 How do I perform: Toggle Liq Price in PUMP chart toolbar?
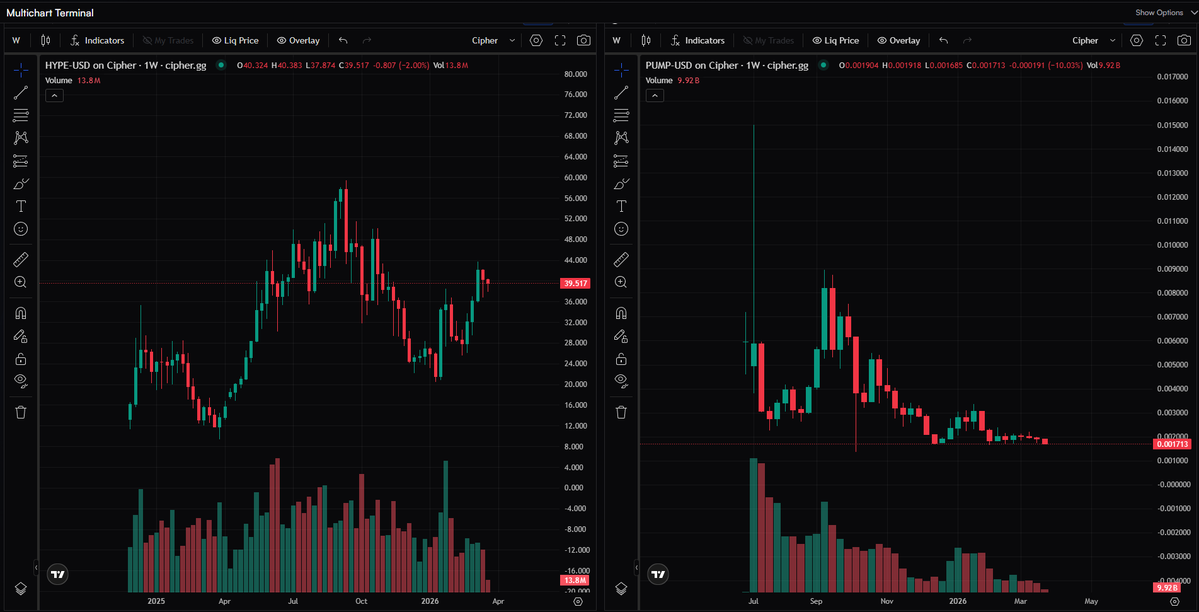(x=836, y=41)
